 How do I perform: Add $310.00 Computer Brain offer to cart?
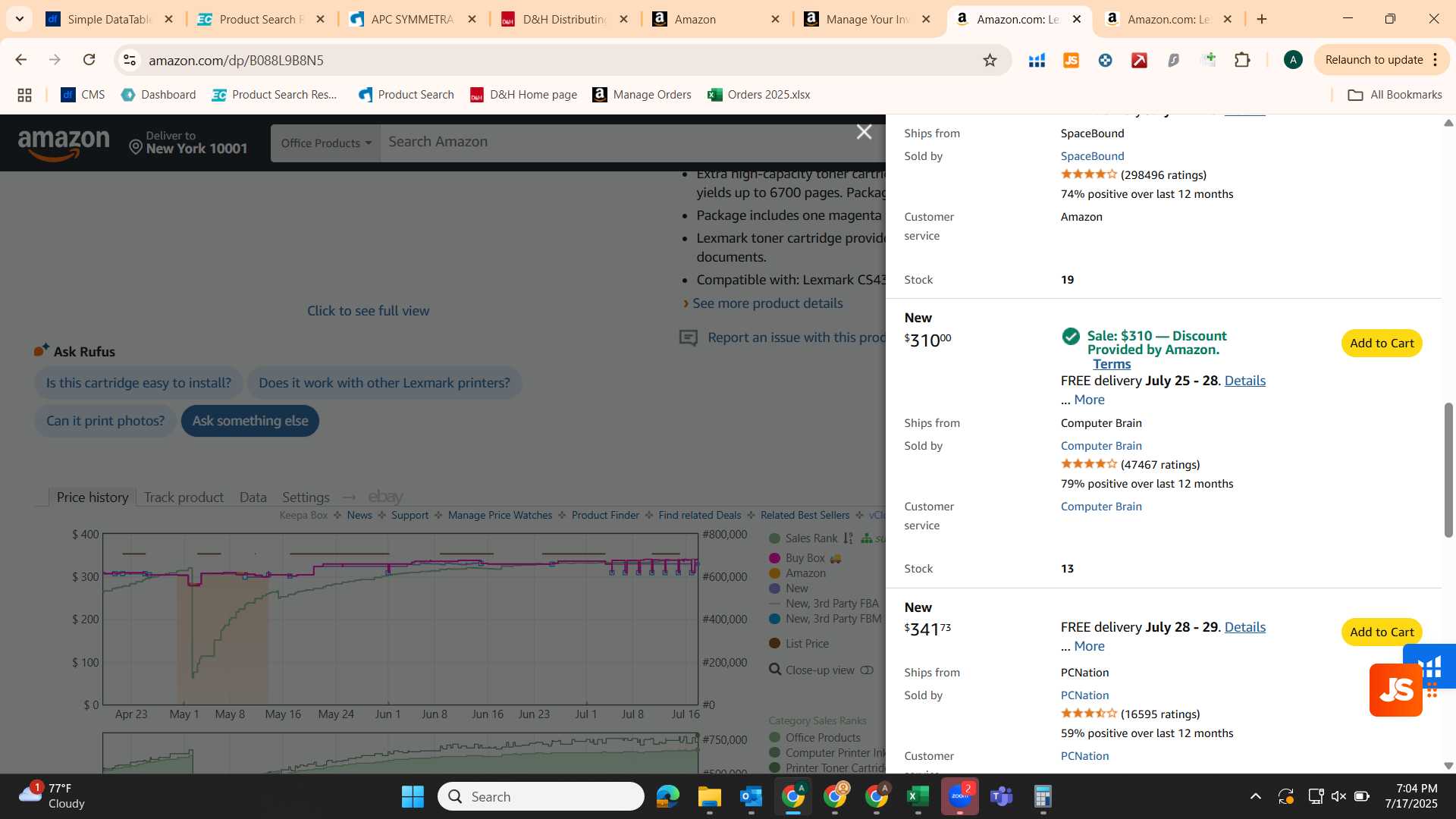[x=1381, y=344]
